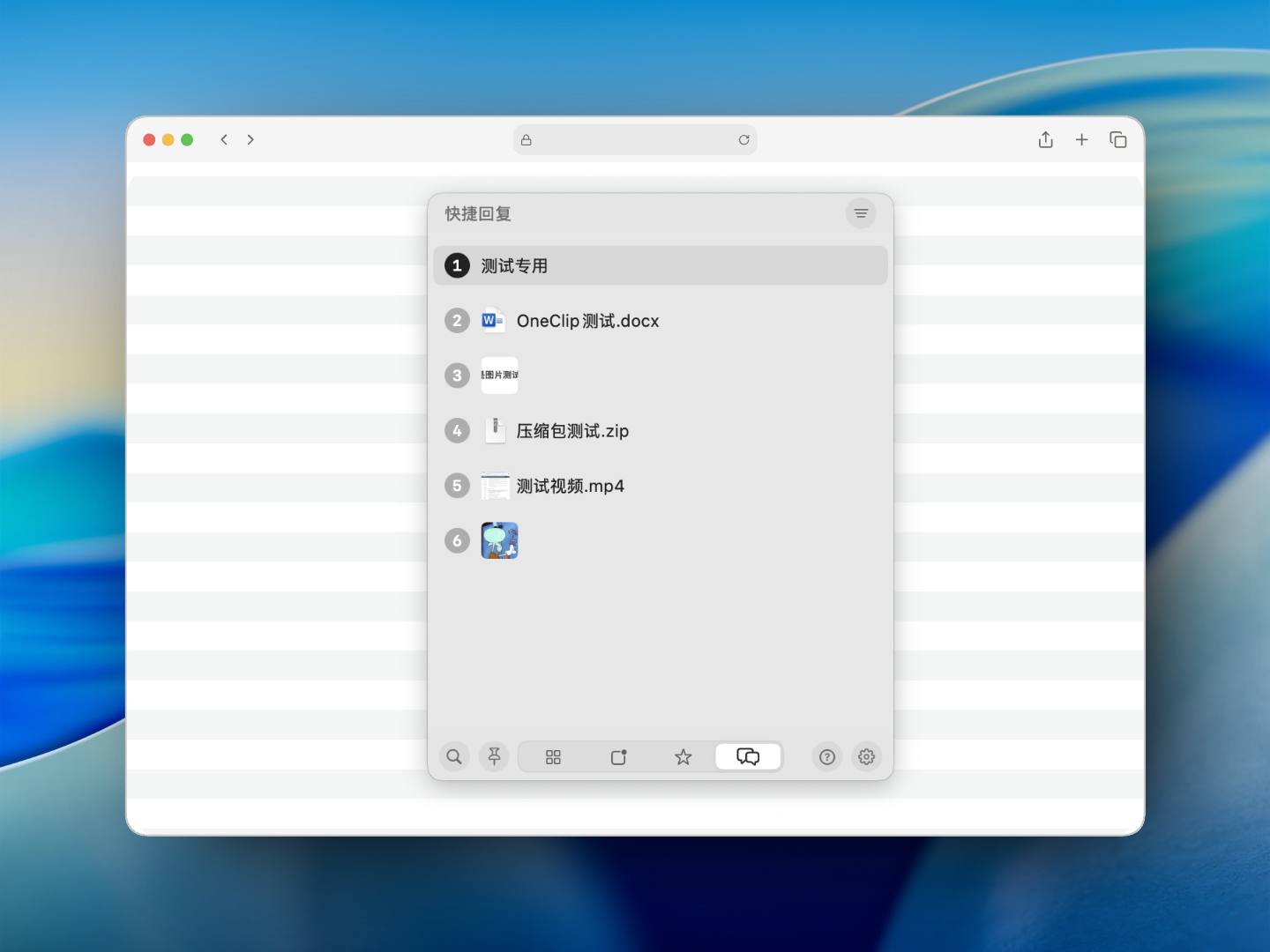Image resolution: width=1270 pixels, height=952 pixels.
Task: Click the number 5 badge
Action: point(457,486)
